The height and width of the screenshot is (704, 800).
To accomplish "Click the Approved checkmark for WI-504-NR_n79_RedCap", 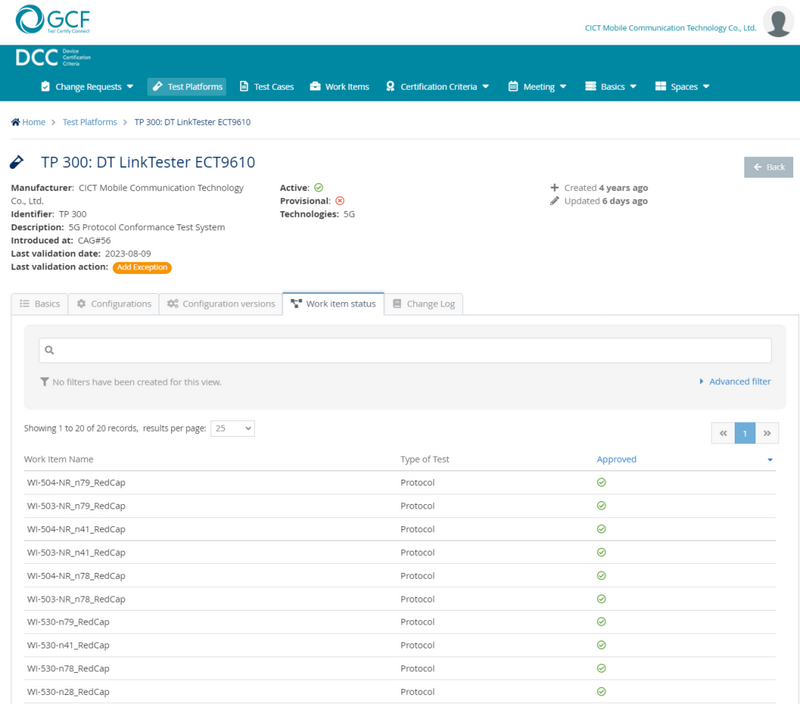I will point(601,482).
